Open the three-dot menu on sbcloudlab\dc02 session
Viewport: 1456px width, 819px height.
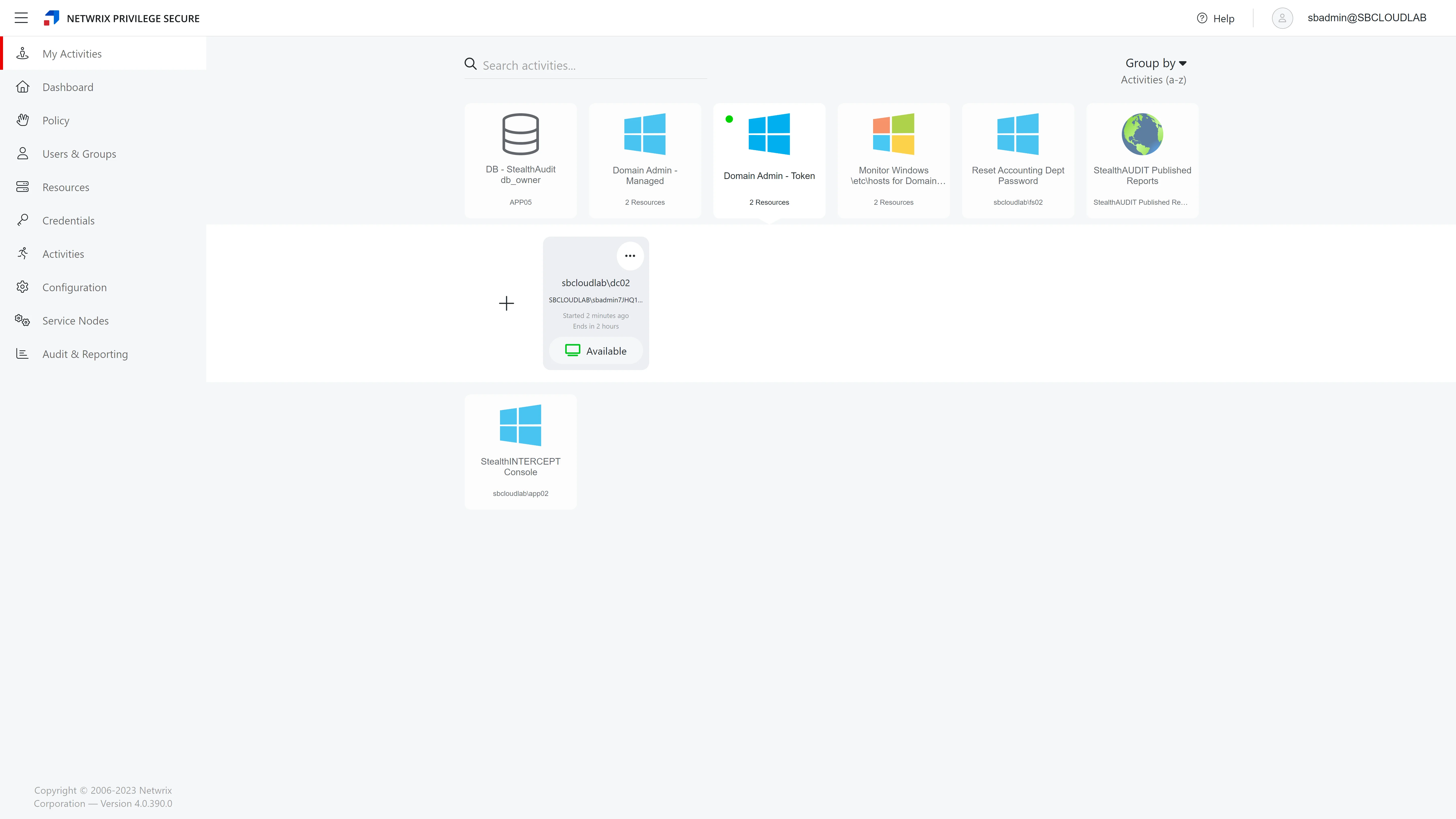[630, 256]
